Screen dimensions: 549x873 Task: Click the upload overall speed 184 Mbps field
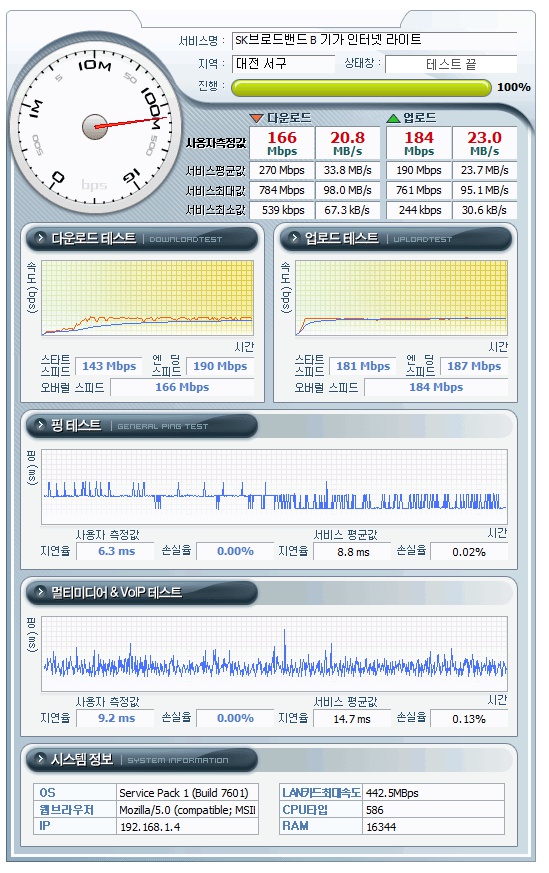click(x=436, y=388)
